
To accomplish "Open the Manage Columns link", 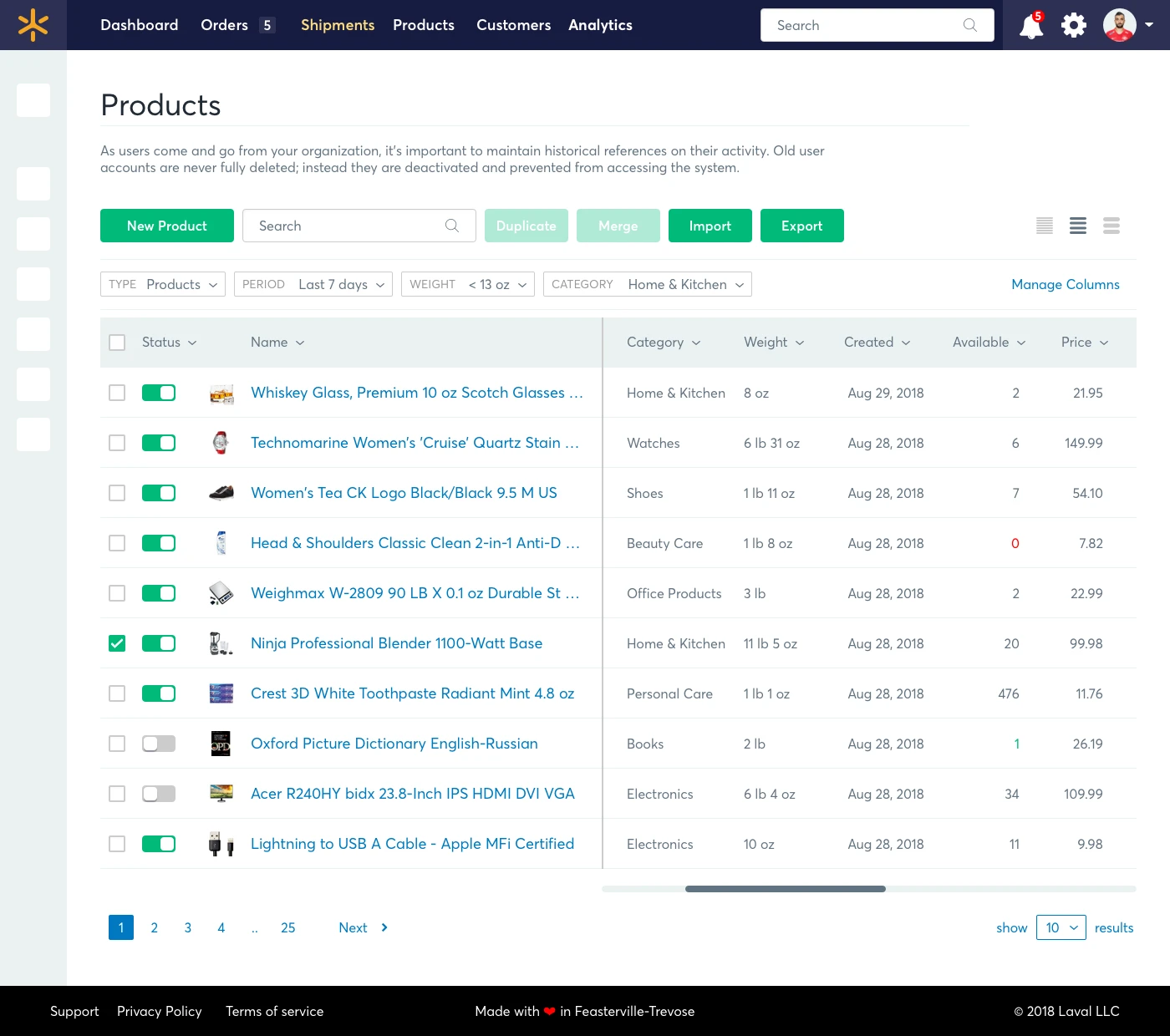I will click(x=1066, y=284).
